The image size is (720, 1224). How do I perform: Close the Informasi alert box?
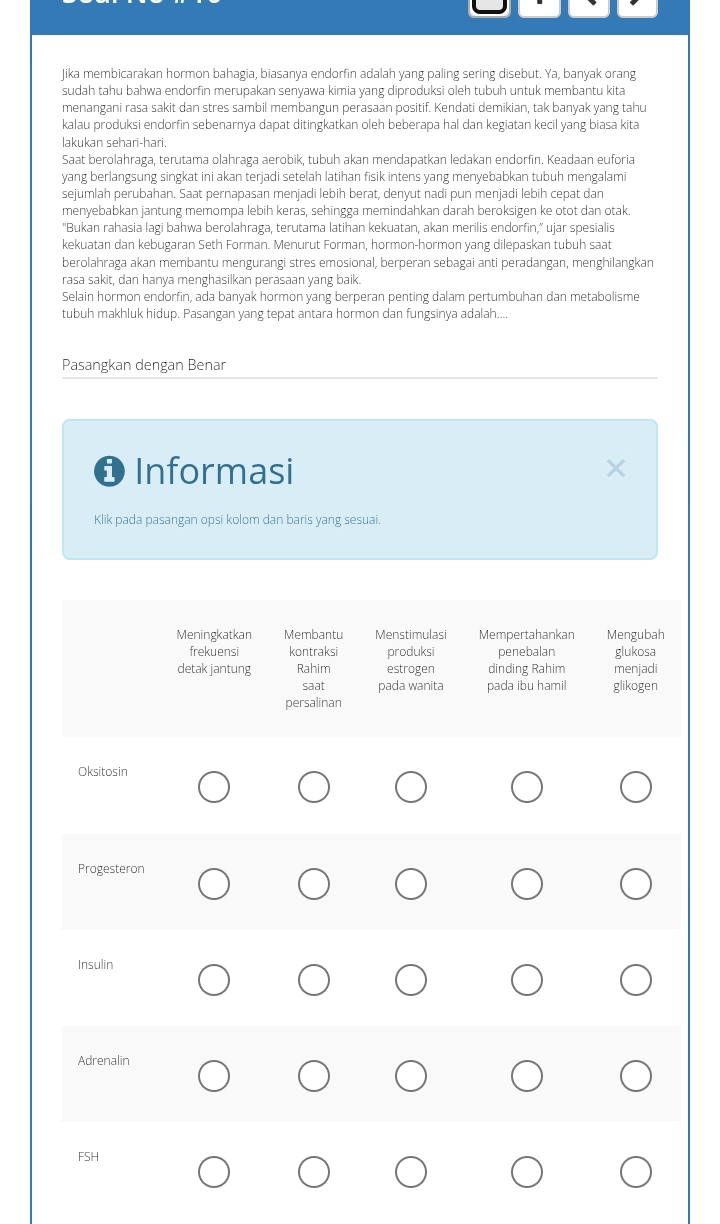point(615,468)
